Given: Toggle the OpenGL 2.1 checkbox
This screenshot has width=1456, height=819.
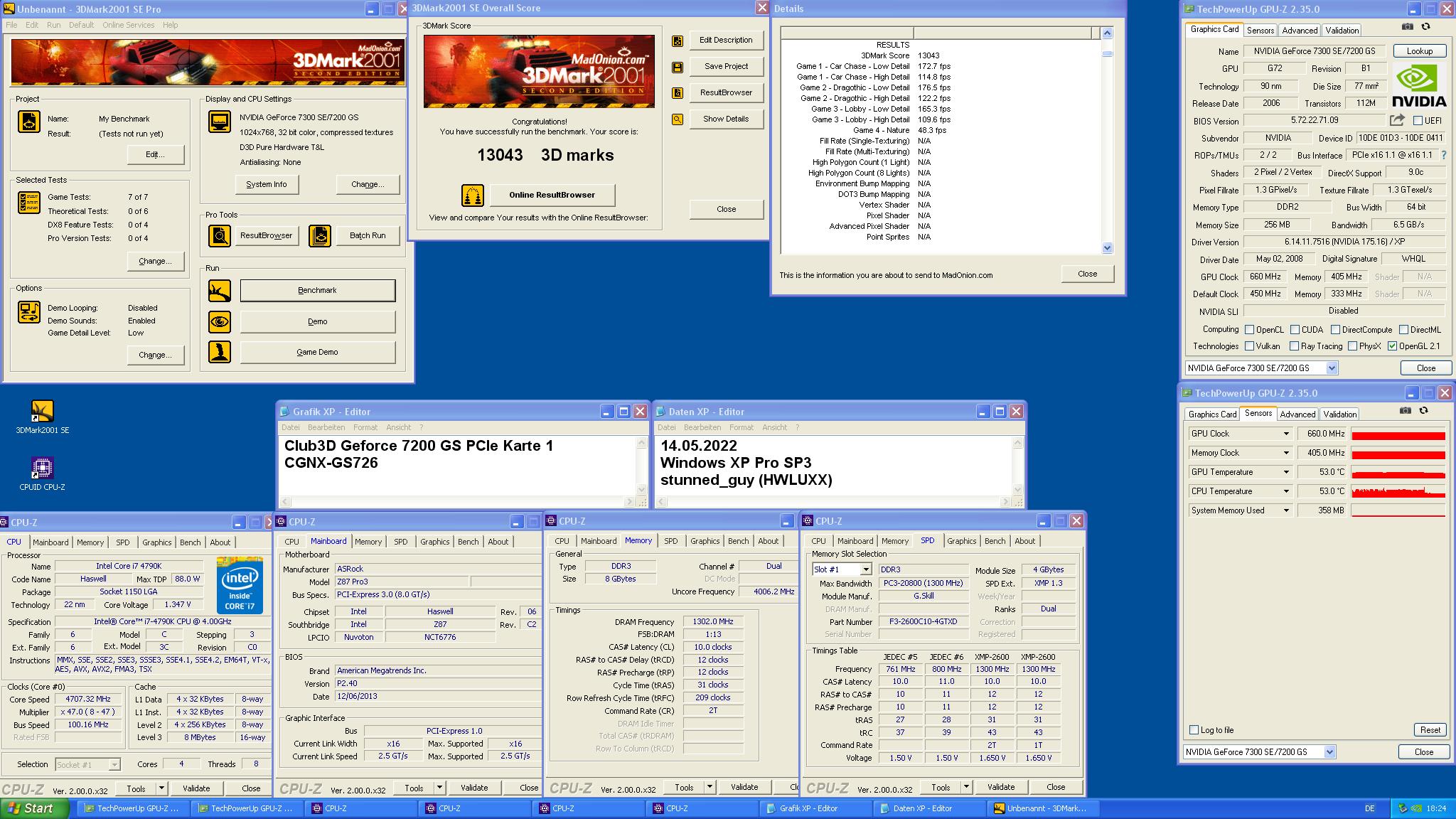Looking at the screenshot, I should tap(1392, 346).
